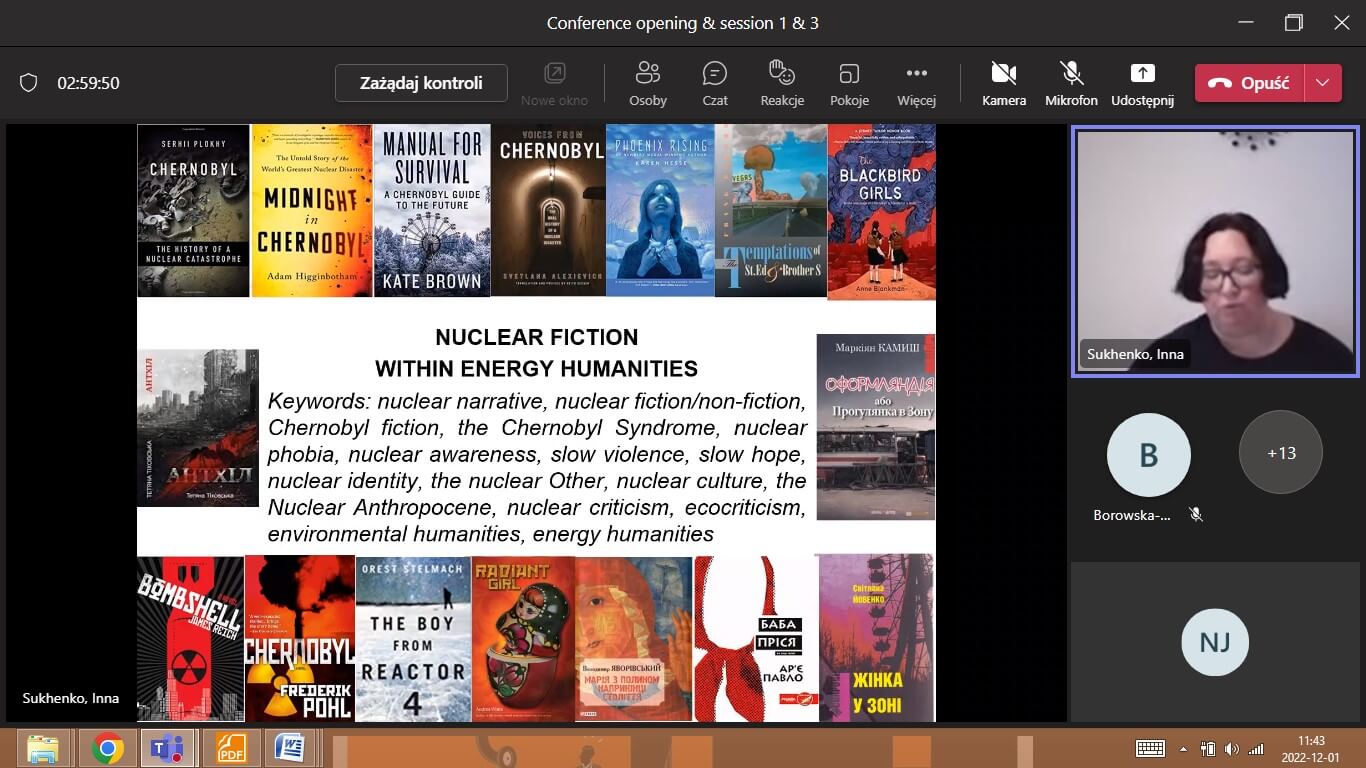
Task: Click the Баба Прися cover
Action: coord(756,639)
